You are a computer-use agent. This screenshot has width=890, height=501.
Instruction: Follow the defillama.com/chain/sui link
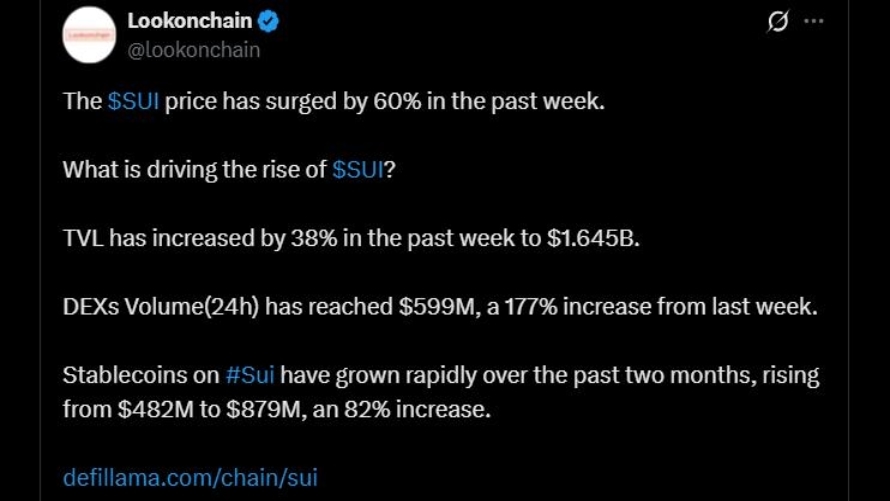190,477
